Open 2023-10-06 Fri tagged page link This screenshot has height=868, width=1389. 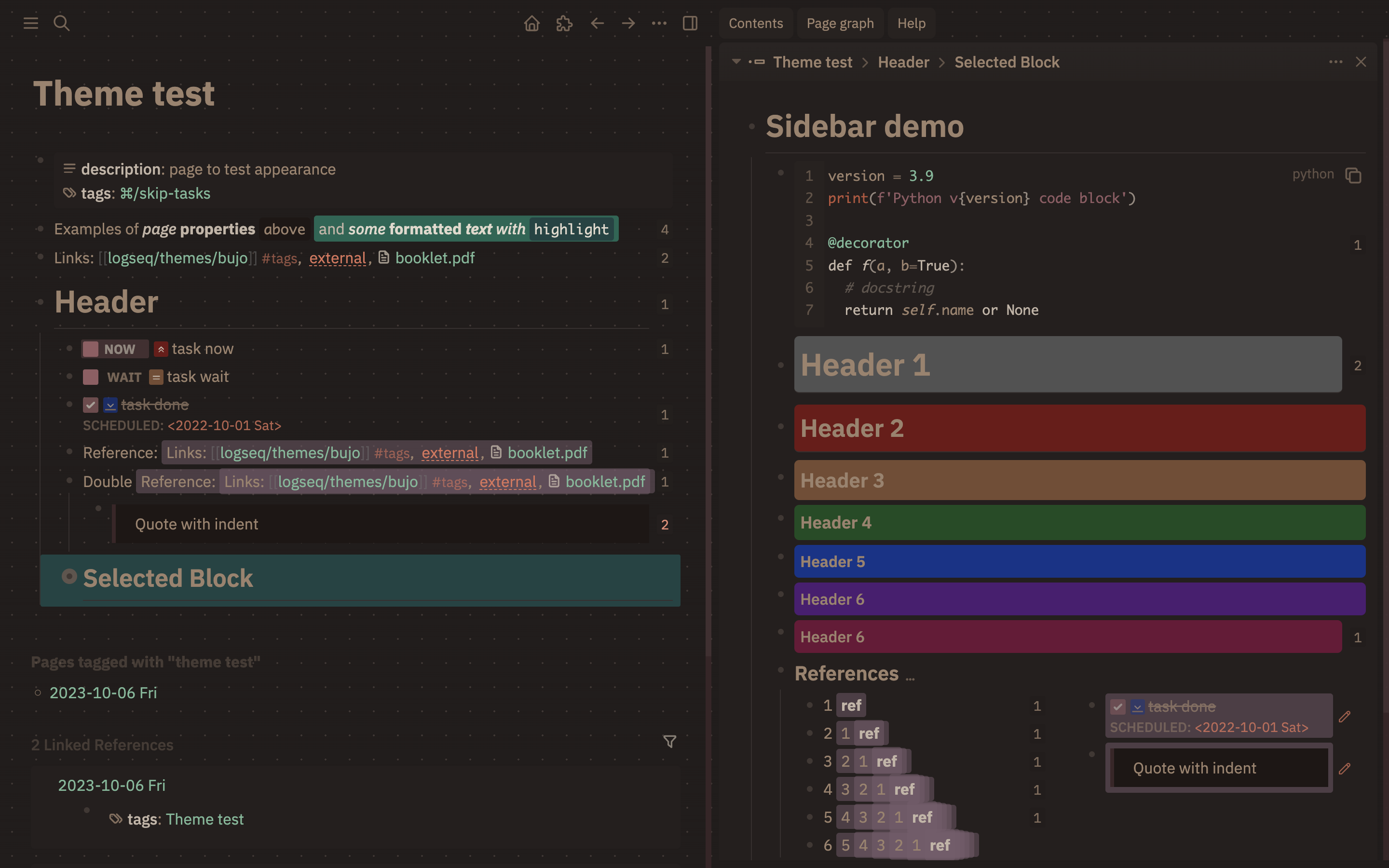coord(103,693)
